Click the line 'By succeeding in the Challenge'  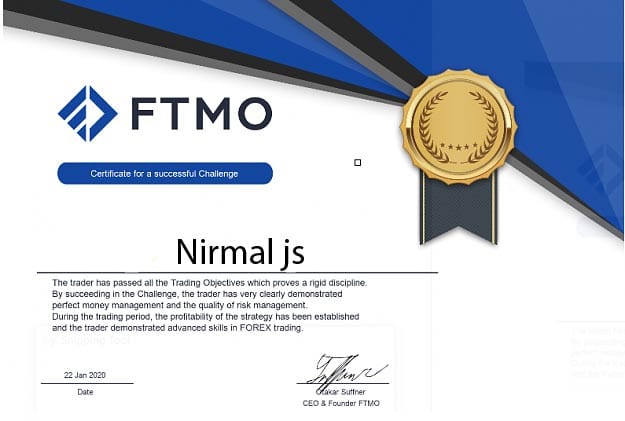pos(197,294)
